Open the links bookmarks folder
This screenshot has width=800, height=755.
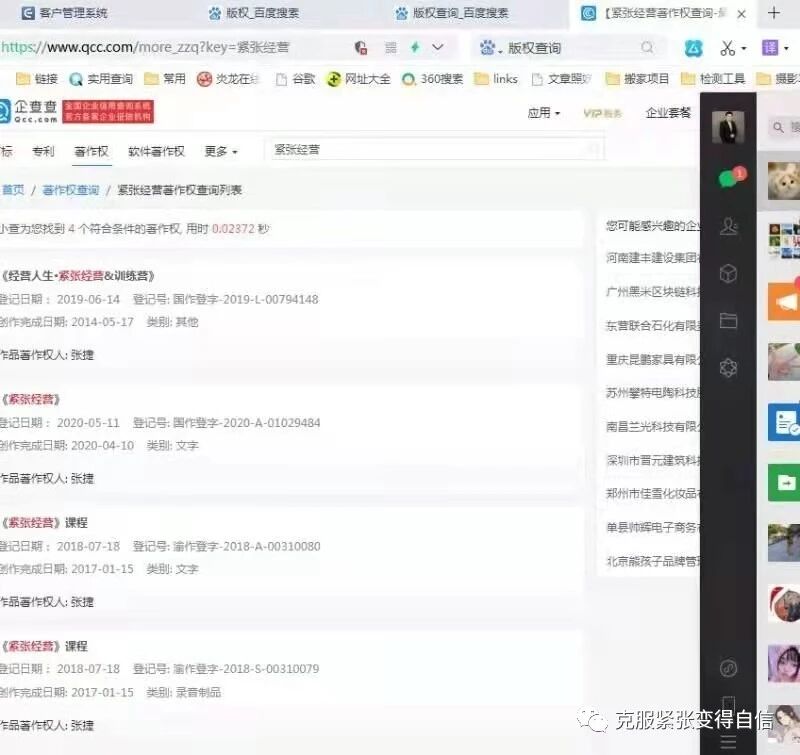point(496,79)
